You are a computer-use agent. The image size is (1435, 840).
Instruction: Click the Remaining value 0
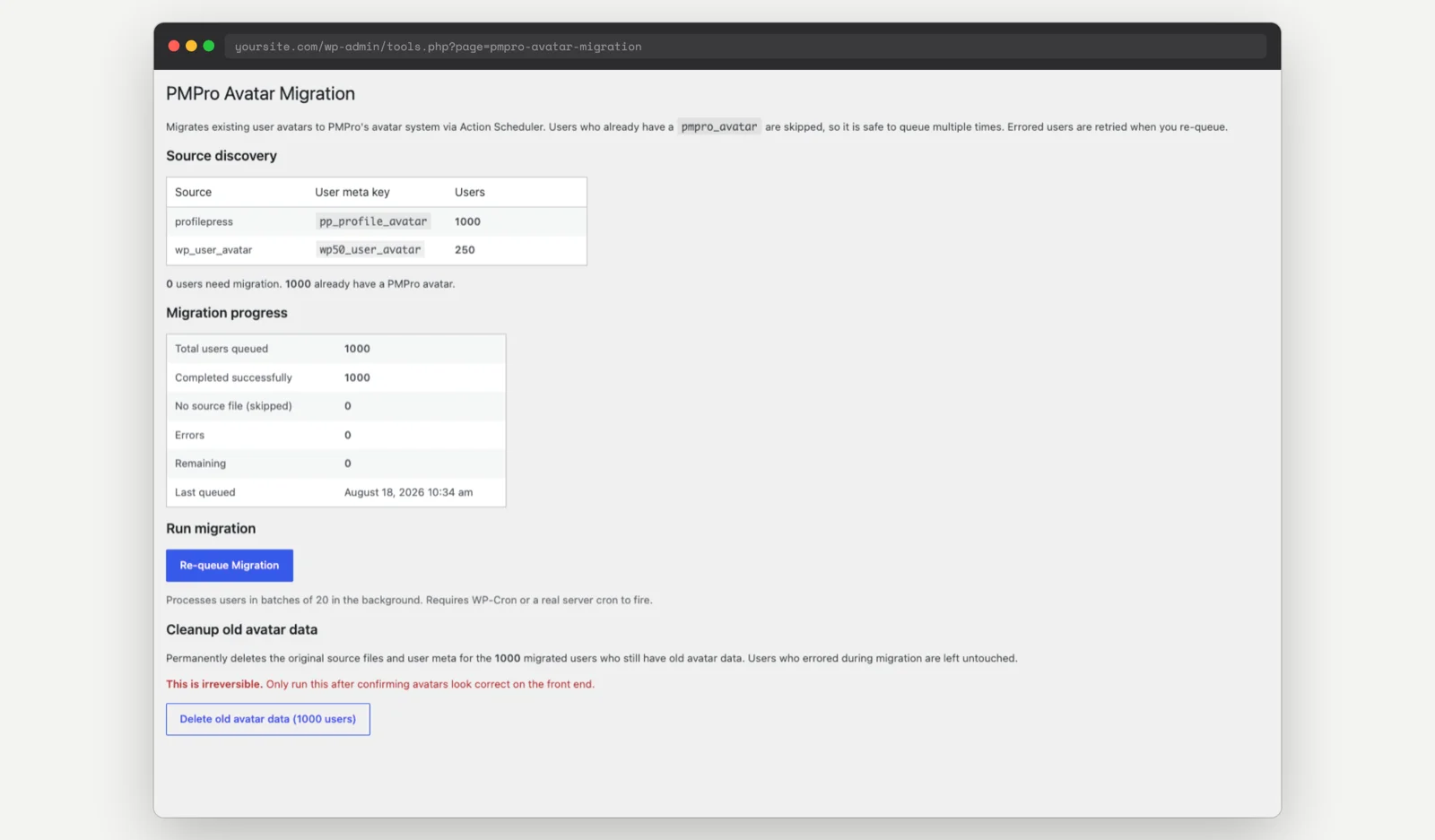click(x=348, y=463)
